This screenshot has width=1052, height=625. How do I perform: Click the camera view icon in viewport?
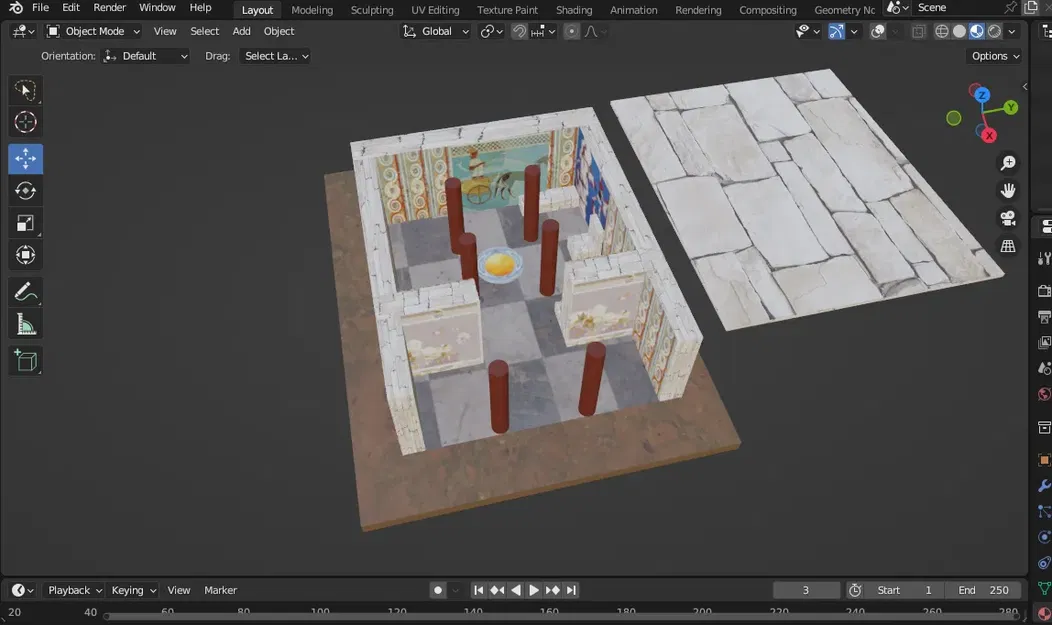point(1007,218)
